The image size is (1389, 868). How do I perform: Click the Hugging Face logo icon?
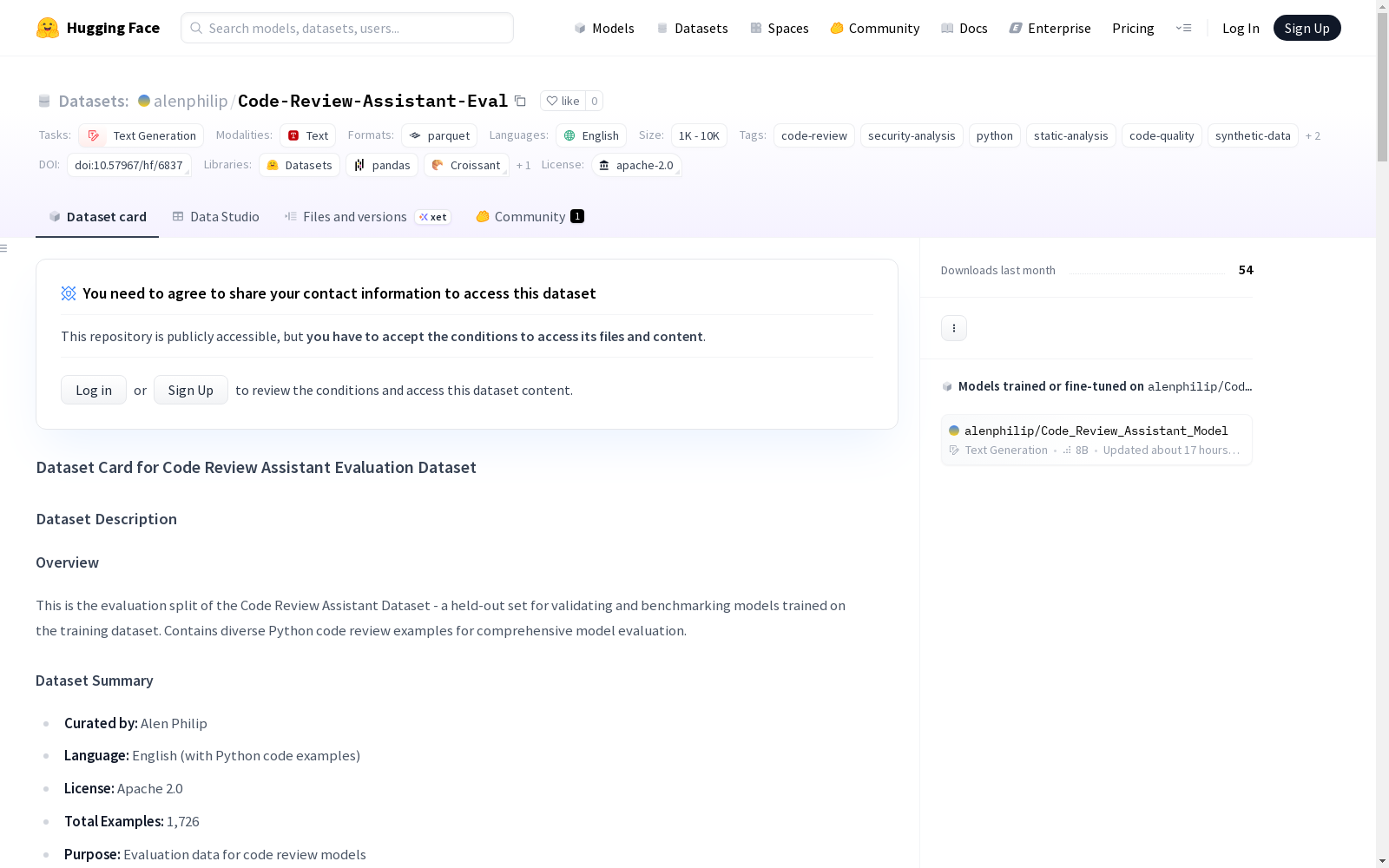click(x=48, y=28)
